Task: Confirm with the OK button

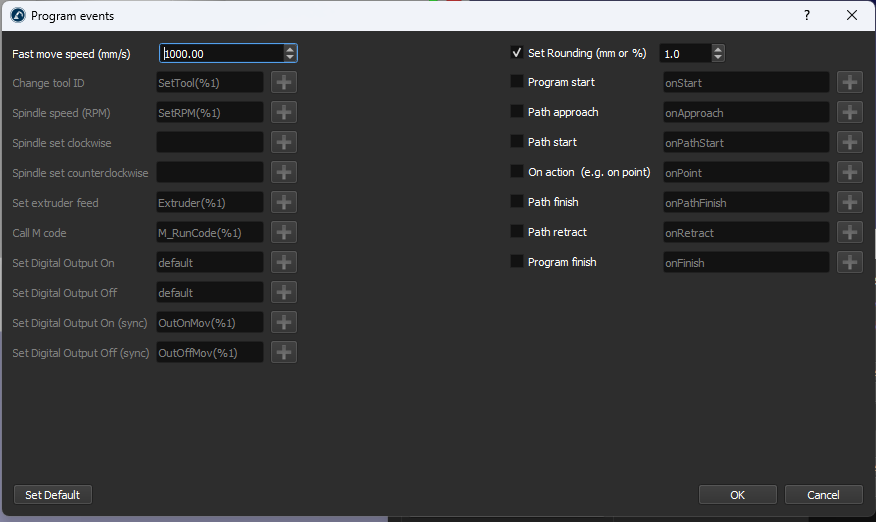Action: click(737, 495)
